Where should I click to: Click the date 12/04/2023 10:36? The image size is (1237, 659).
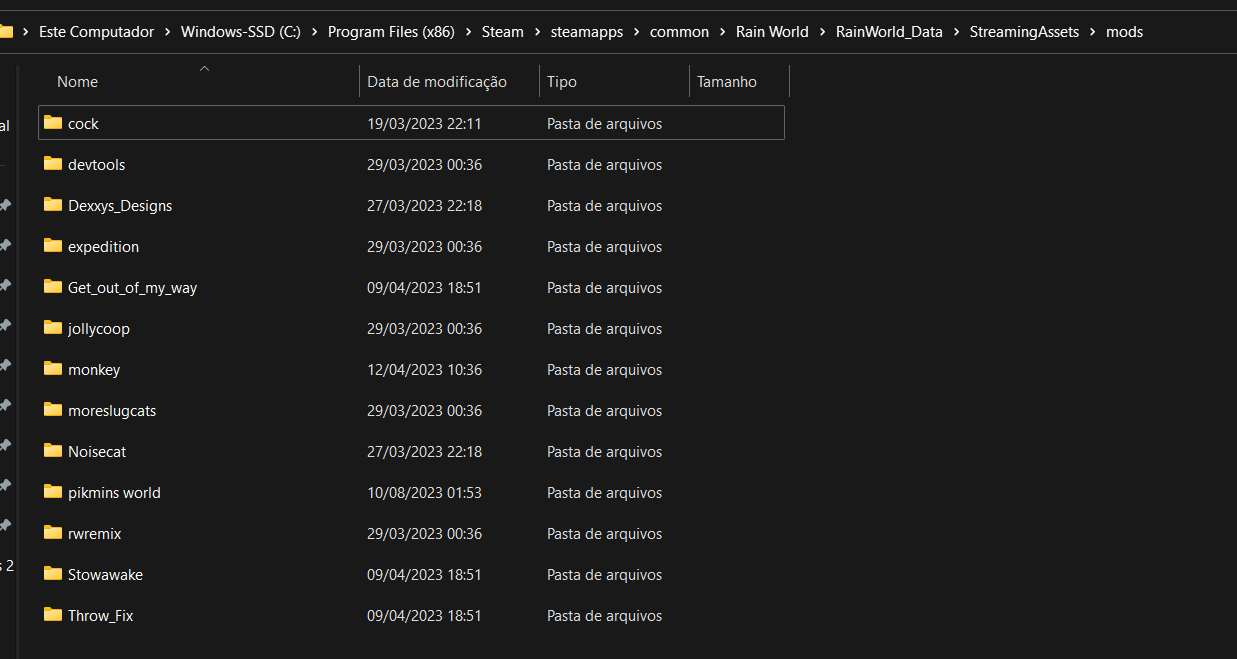[x=424, y=370]
